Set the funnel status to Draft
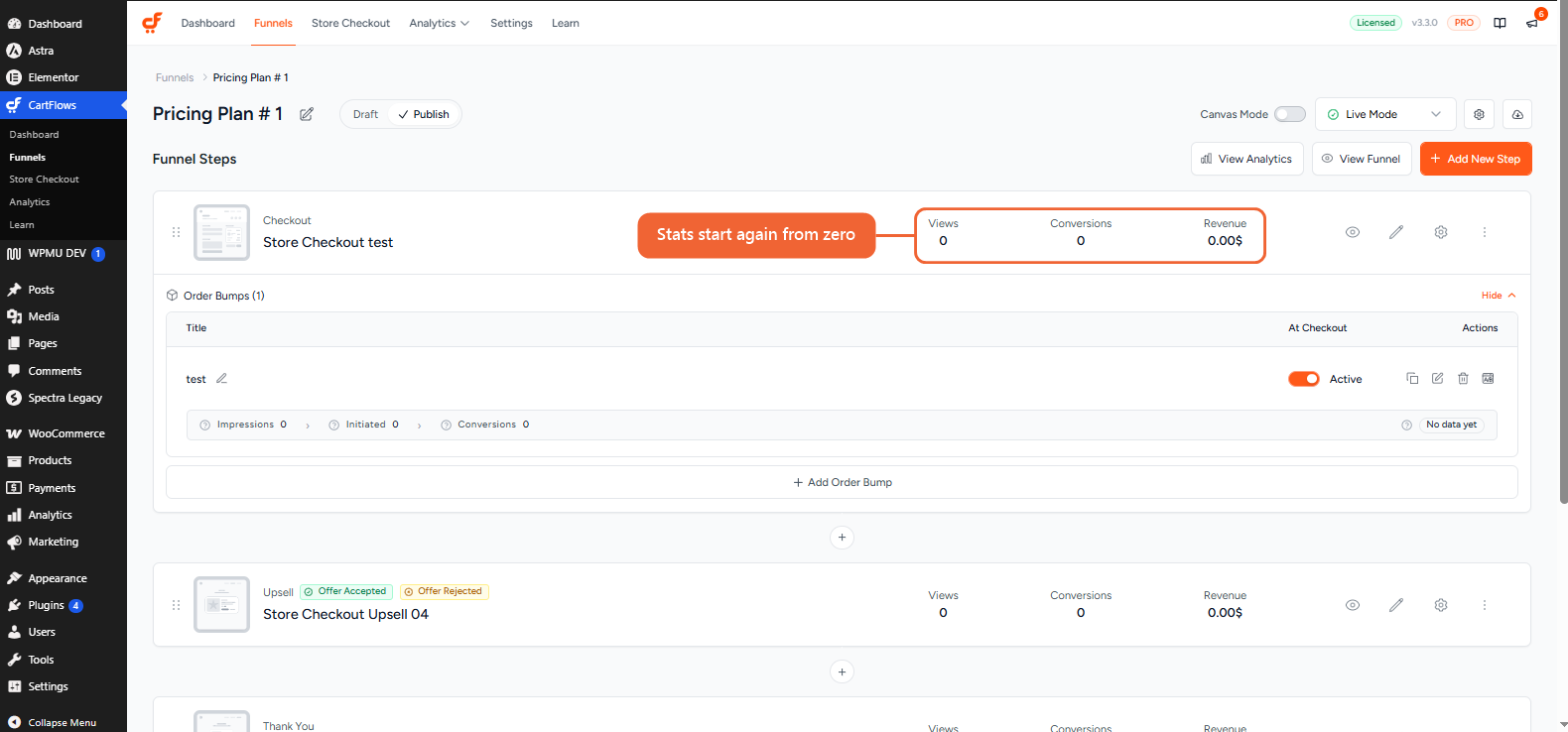Image resolution: width=1568 pixels, height=732 pixels. pyautogui.click(x=365, y=114)
